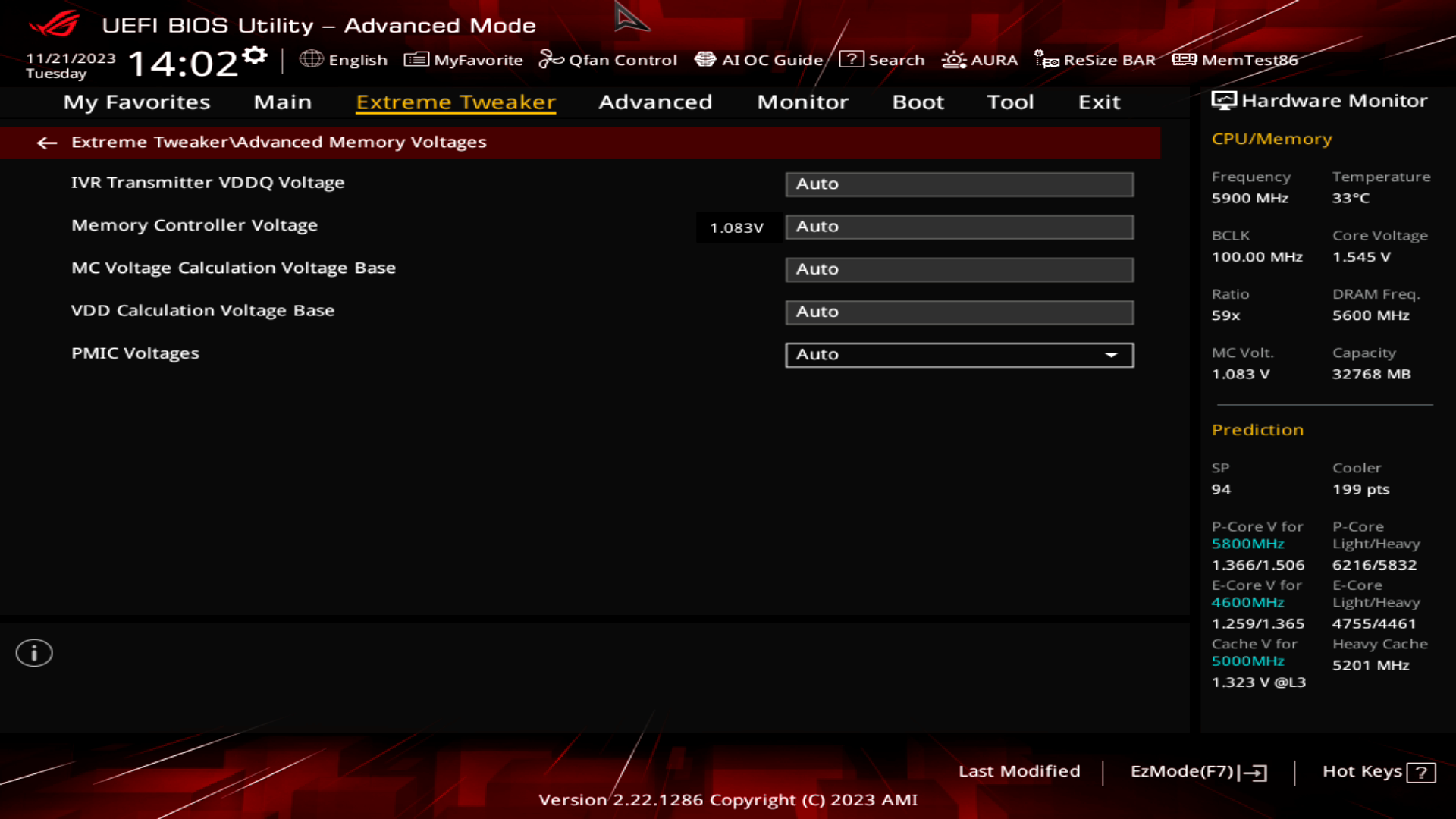Change the English language setting
This screenshot has width=1456, height=819.
tap(345, 60)
